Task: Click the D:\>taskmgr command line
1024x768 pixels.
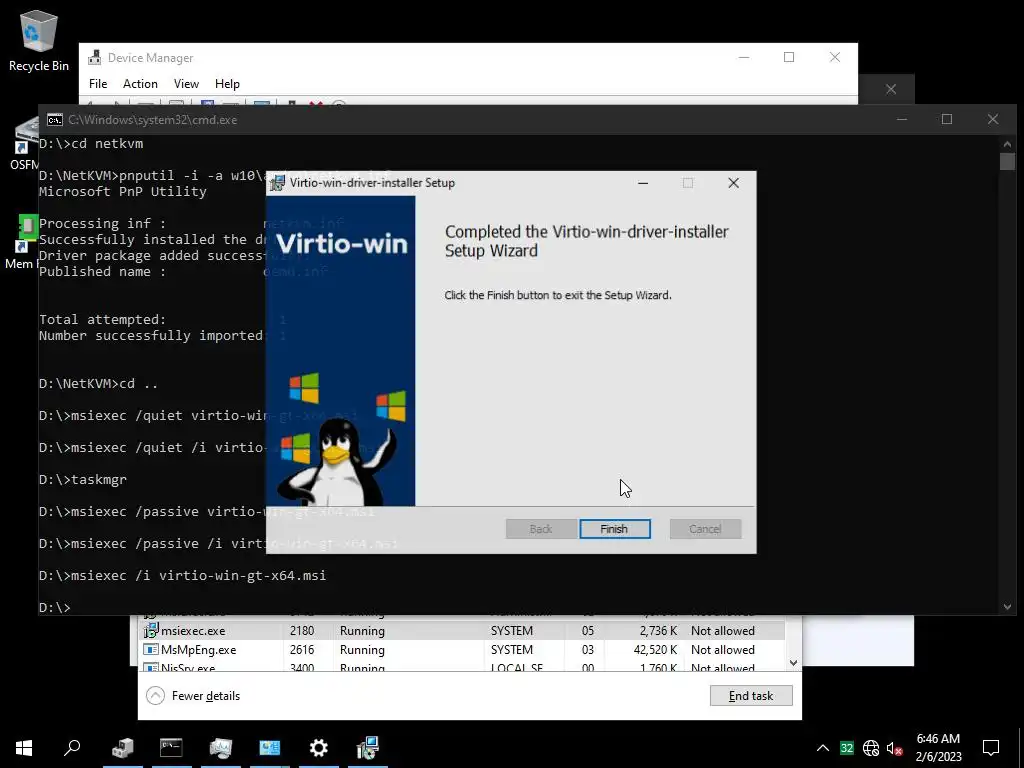Action: point(83,479)
